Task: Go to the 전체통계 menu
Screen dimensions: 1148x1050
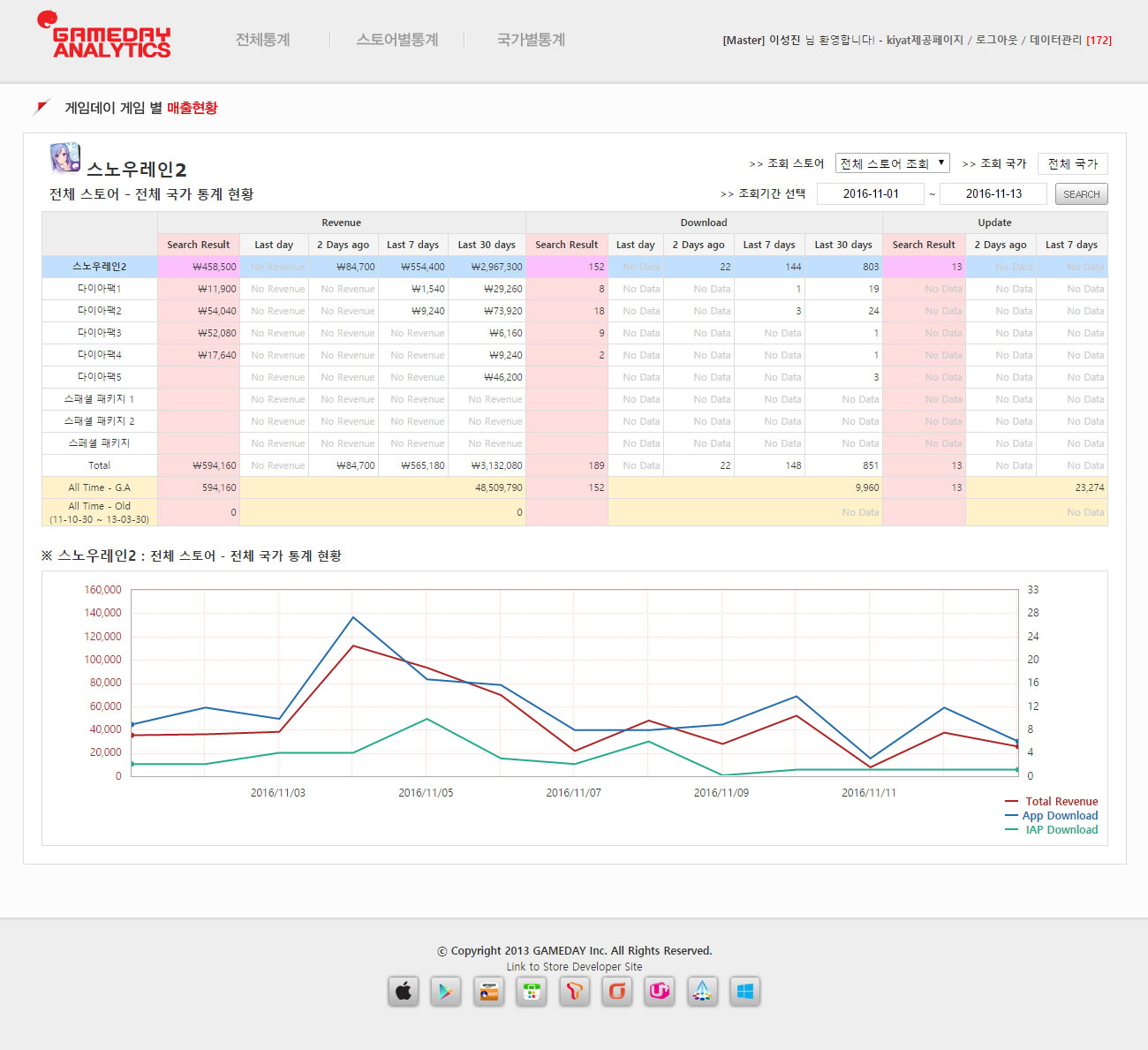Action: coord(263,40)
